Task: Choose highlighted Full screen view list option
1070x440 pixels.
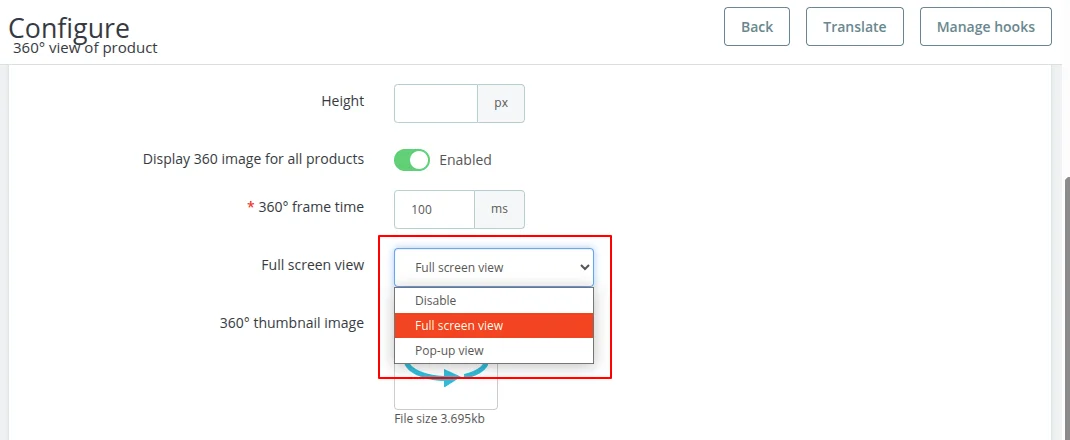Action: click(459, 325)
